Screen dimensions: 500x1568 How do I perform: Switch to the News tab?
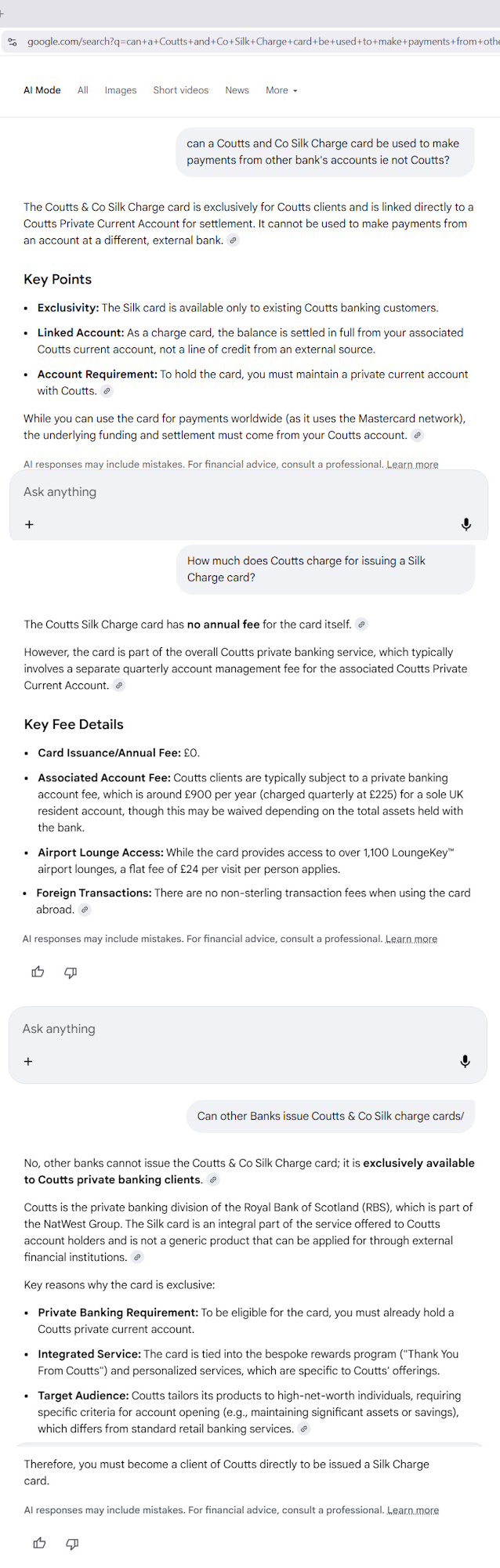pos(237,91)
